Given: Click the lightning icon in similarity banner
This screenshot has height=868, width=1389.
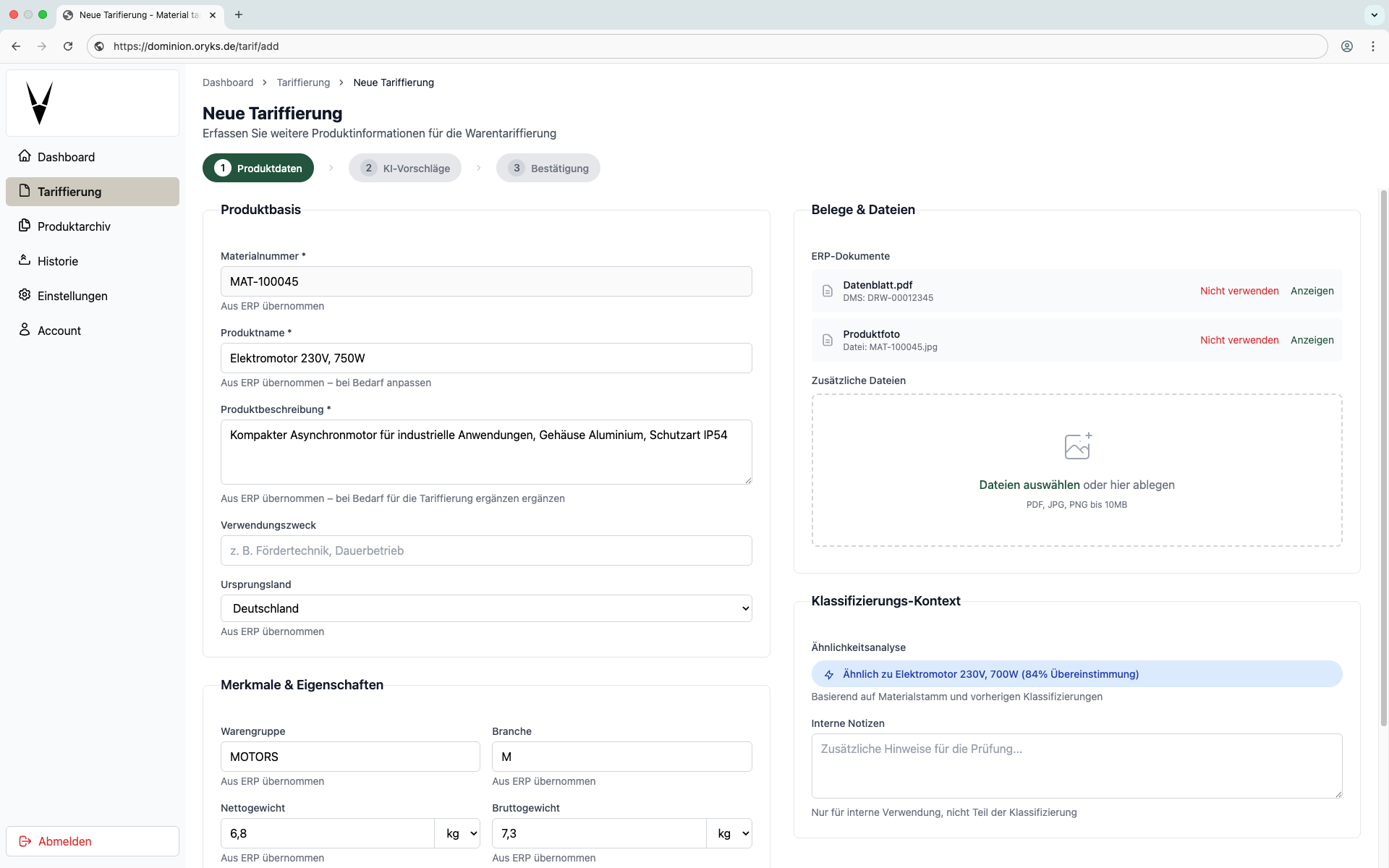Looking at the screenshot, I should tap(829, 674).
